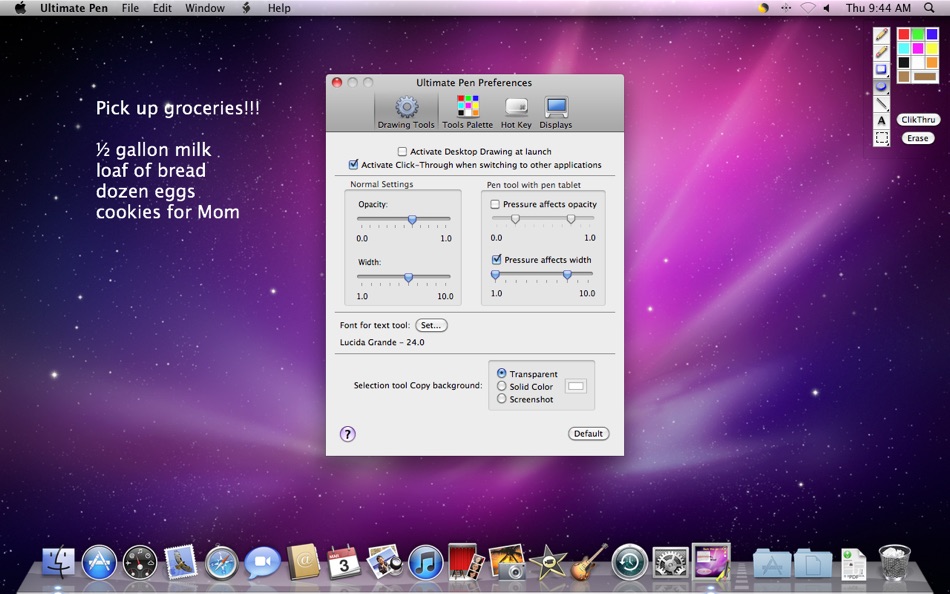Switch to the Displays pane
950x594 pixels.
tap(556, 112)
